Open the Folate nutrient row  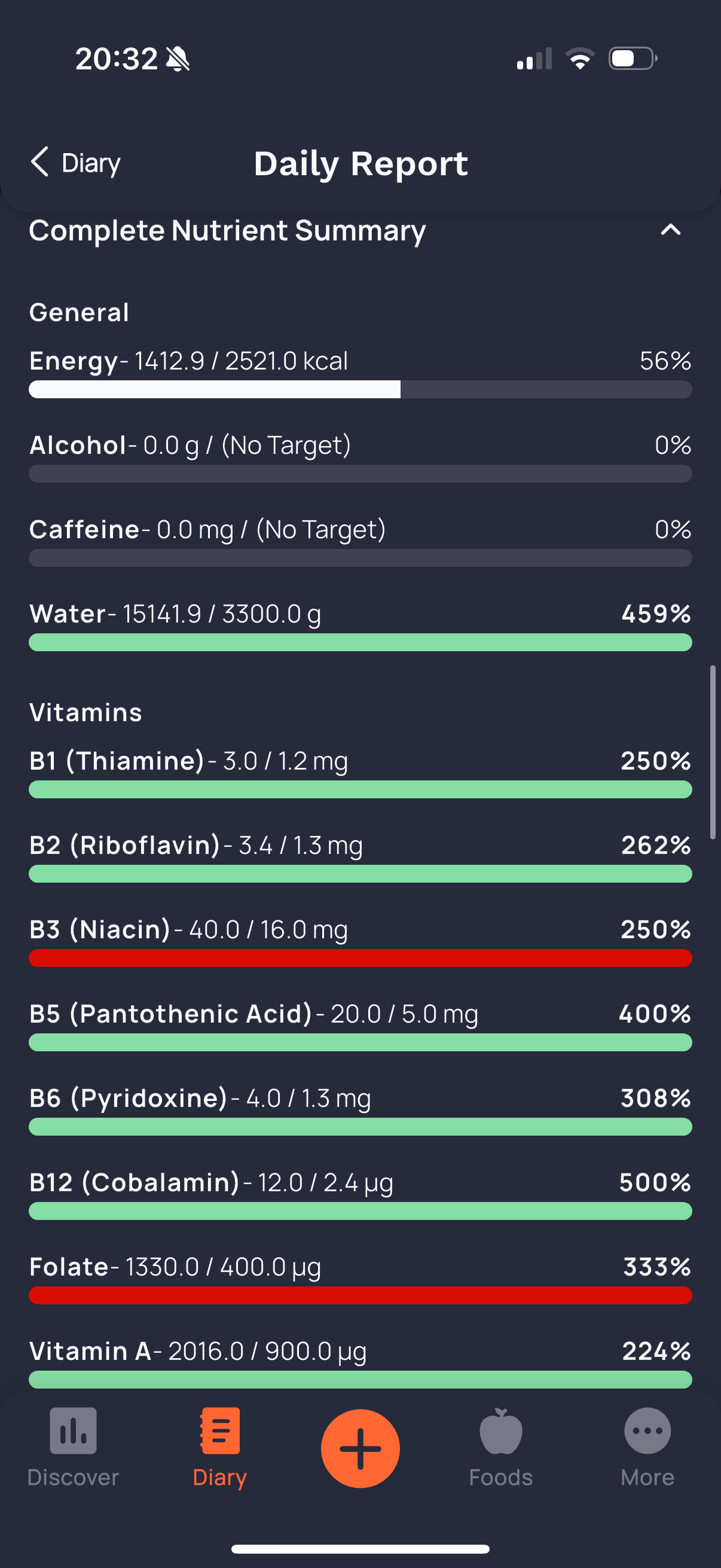[360, 1280]
